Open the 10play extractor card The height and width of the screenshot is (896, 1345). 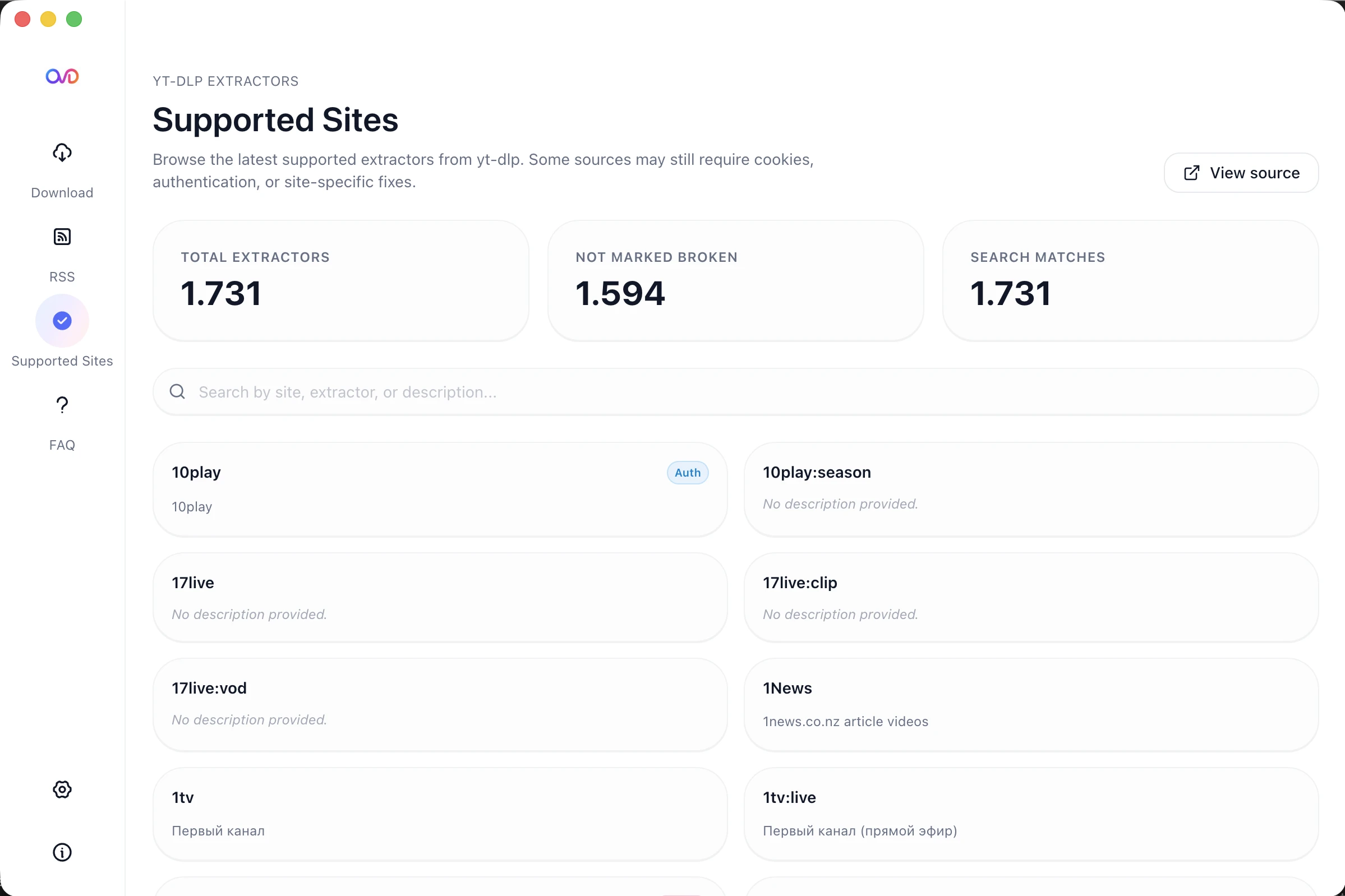pyautogui.click(x=440, y=489)
